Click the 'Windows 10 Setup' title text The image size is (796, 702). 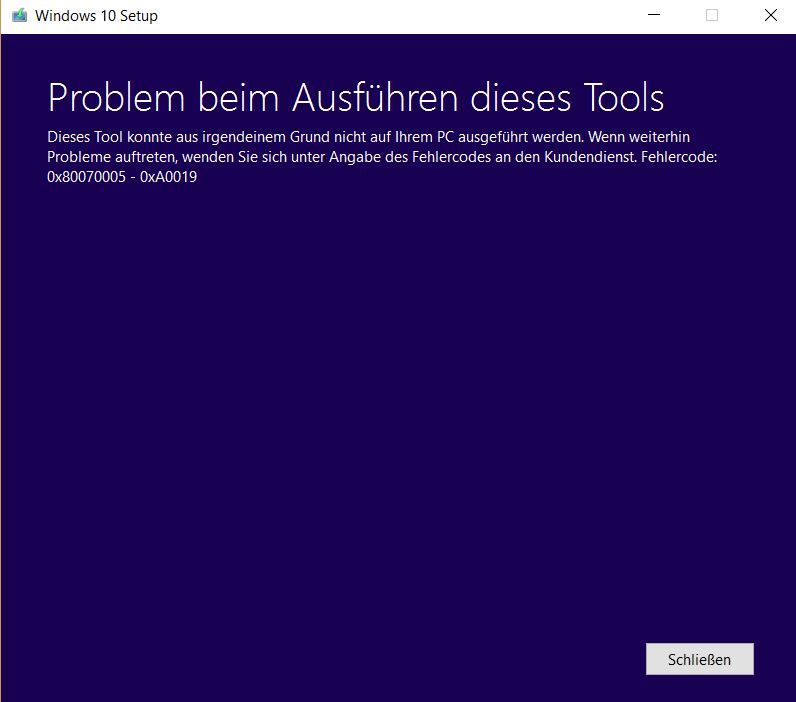click(x=96, y=16)
